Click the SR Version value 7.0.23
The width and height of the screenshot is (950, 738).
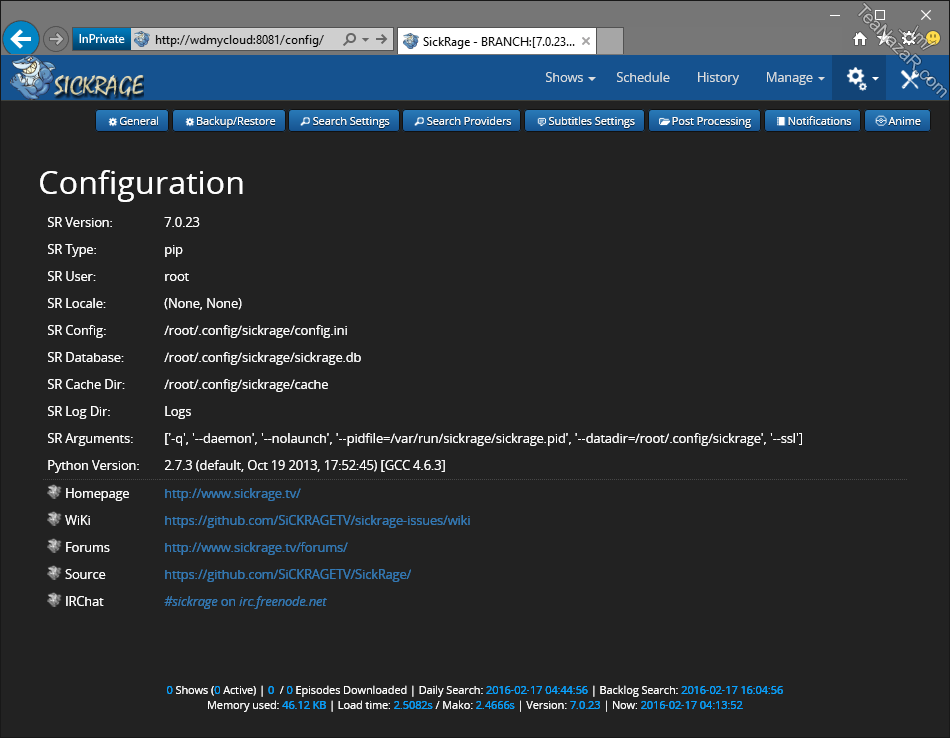pos(182,222)
